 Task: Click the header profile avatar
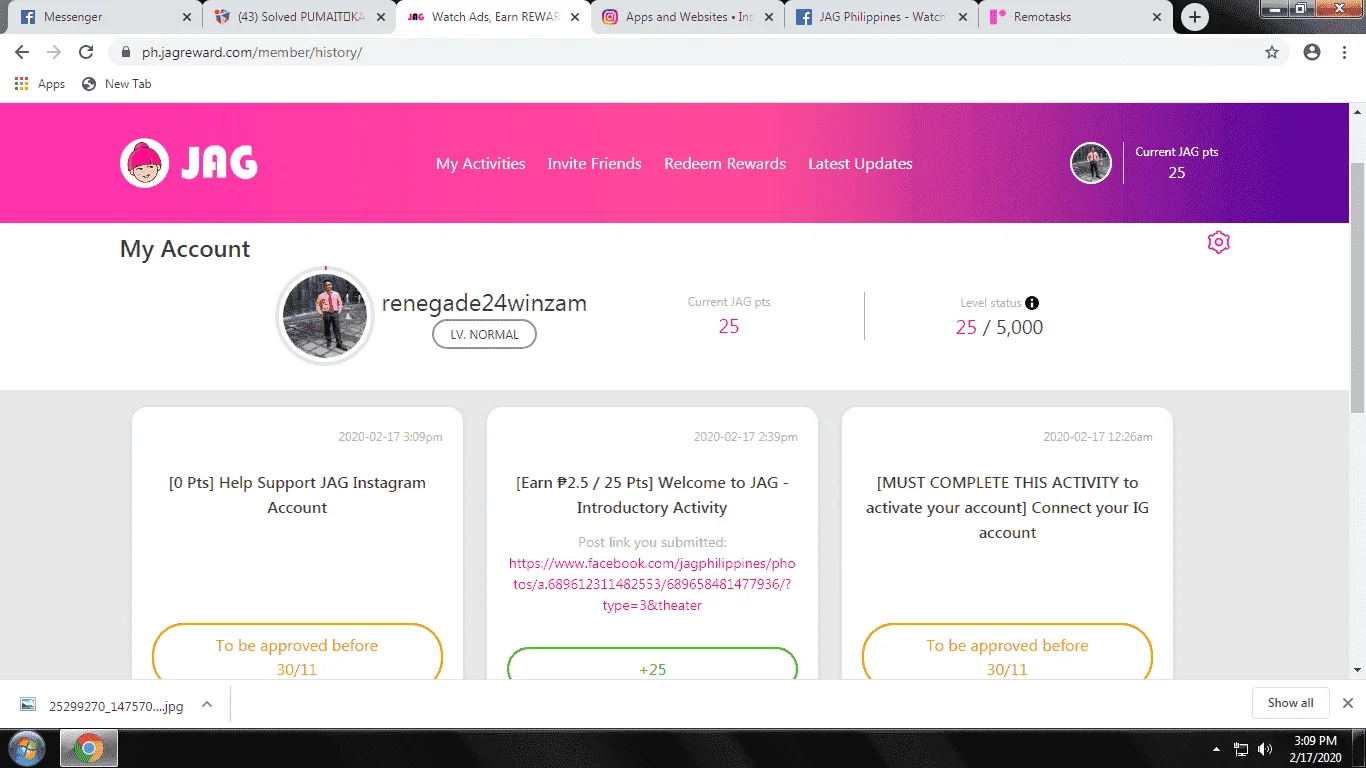click(1091, 163)
